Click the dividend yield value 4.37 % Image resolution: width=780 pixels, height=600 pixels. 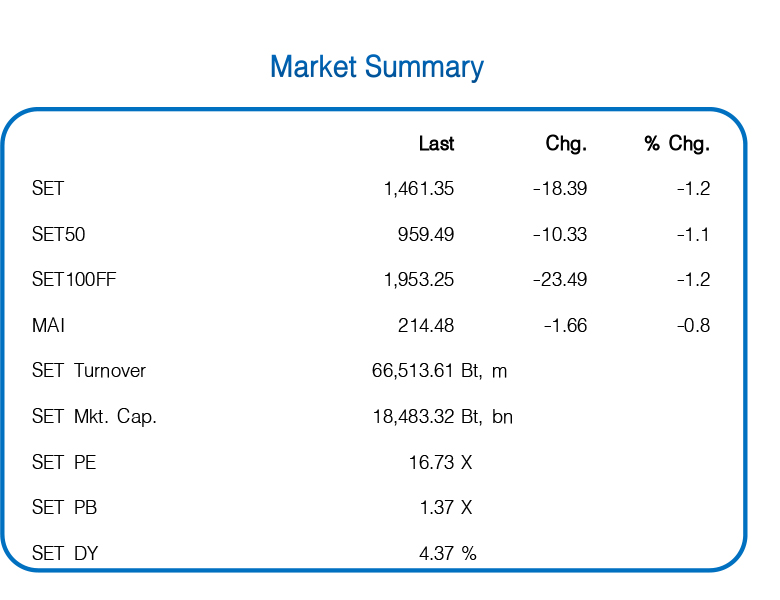point(448,553)
